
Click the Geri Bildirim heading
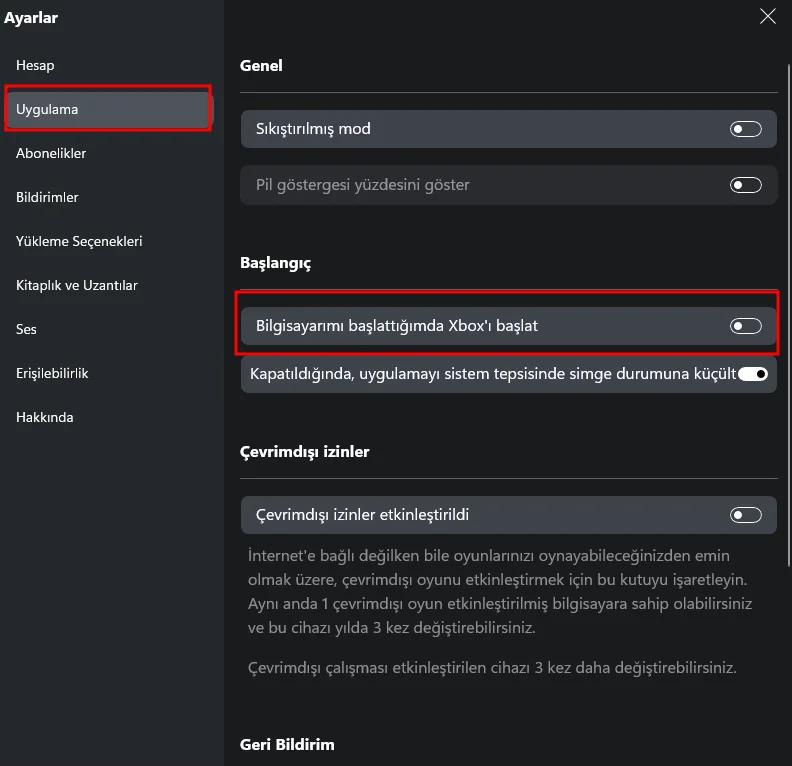(x=287, y=745)
